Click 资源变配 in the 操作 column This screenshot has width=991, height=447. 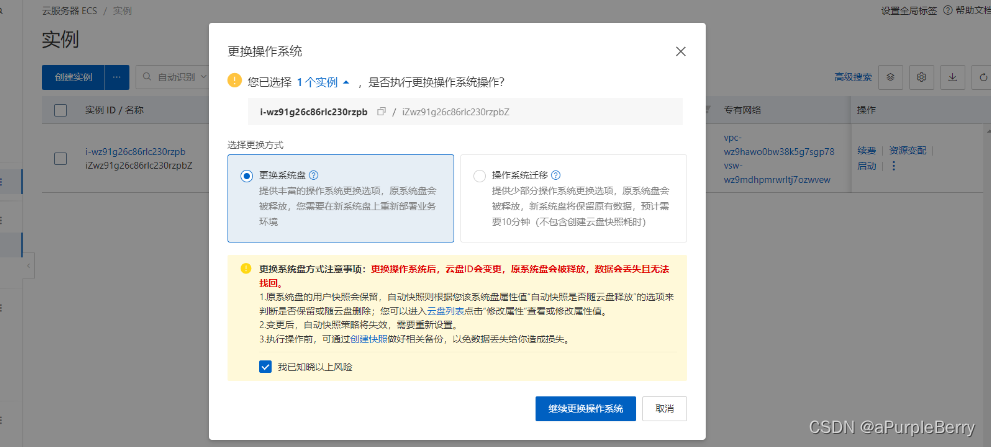click(908, 150)
